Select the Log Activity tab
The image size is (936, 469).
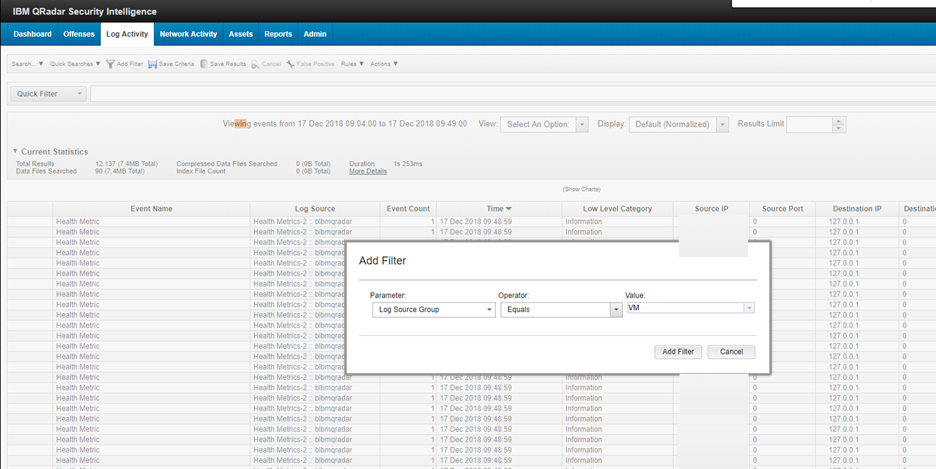[127, 34]
